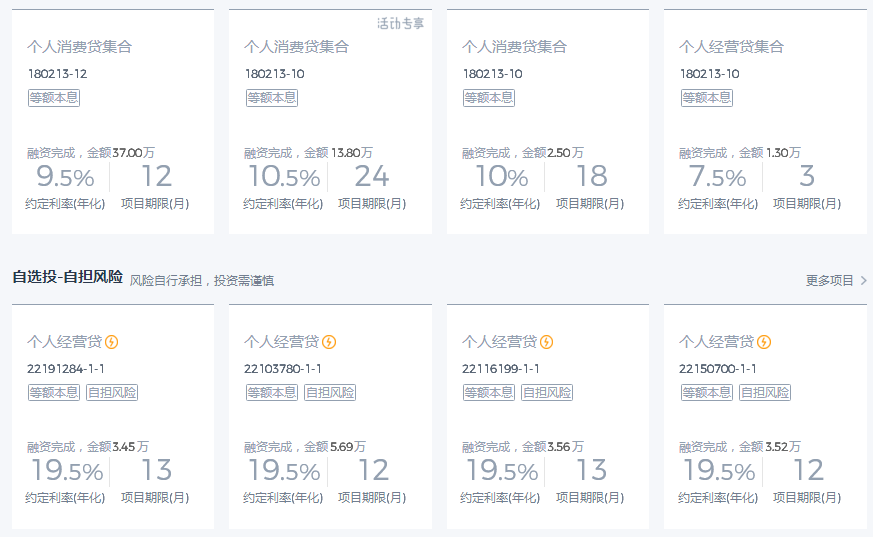Open 个人消费贷集合 180213-12 card title
Screen dimensions: 873x537
[80, 47]
